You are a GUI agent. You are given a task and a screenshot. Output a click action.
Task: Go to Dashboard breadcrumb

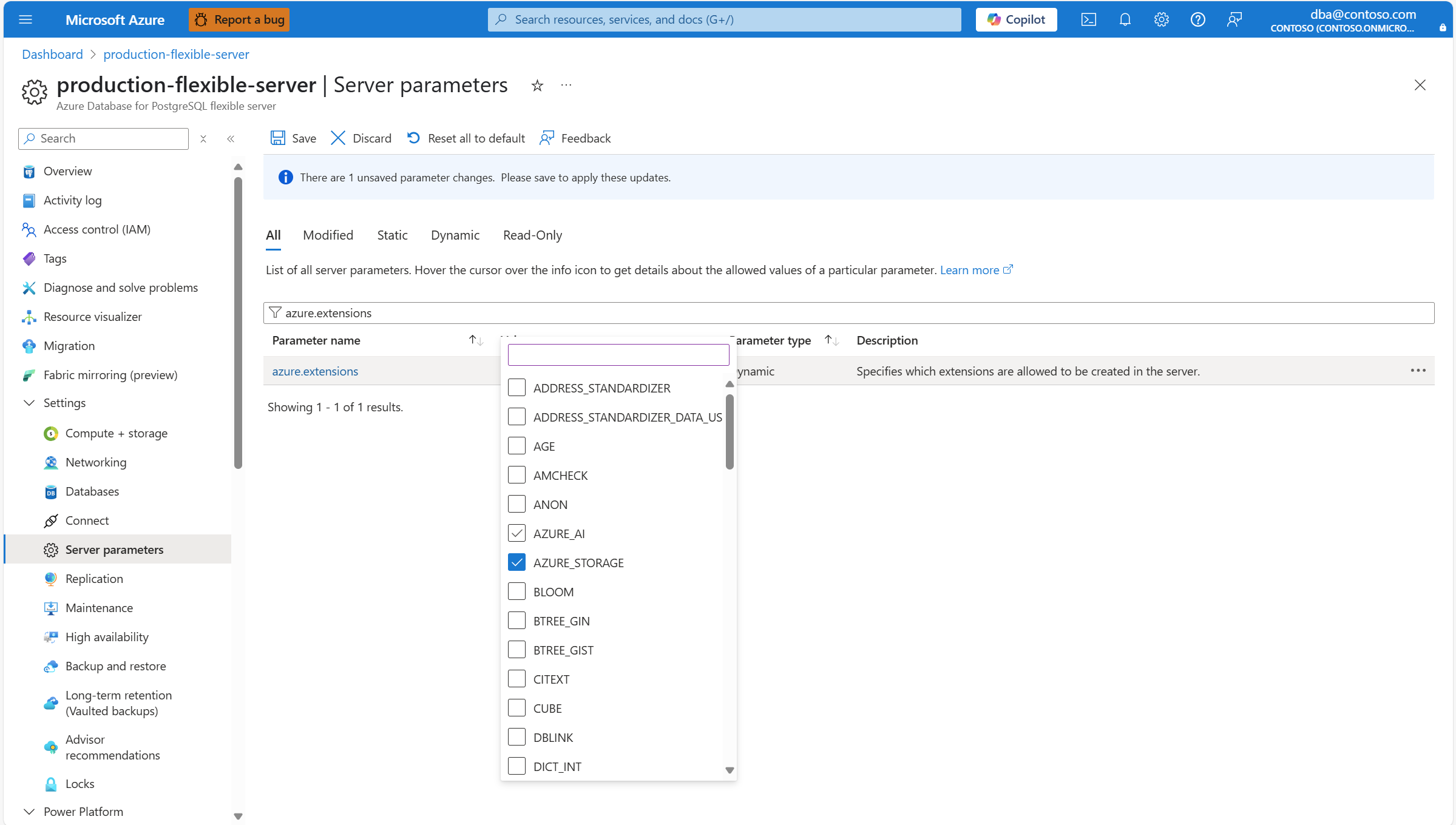(52, 55)
